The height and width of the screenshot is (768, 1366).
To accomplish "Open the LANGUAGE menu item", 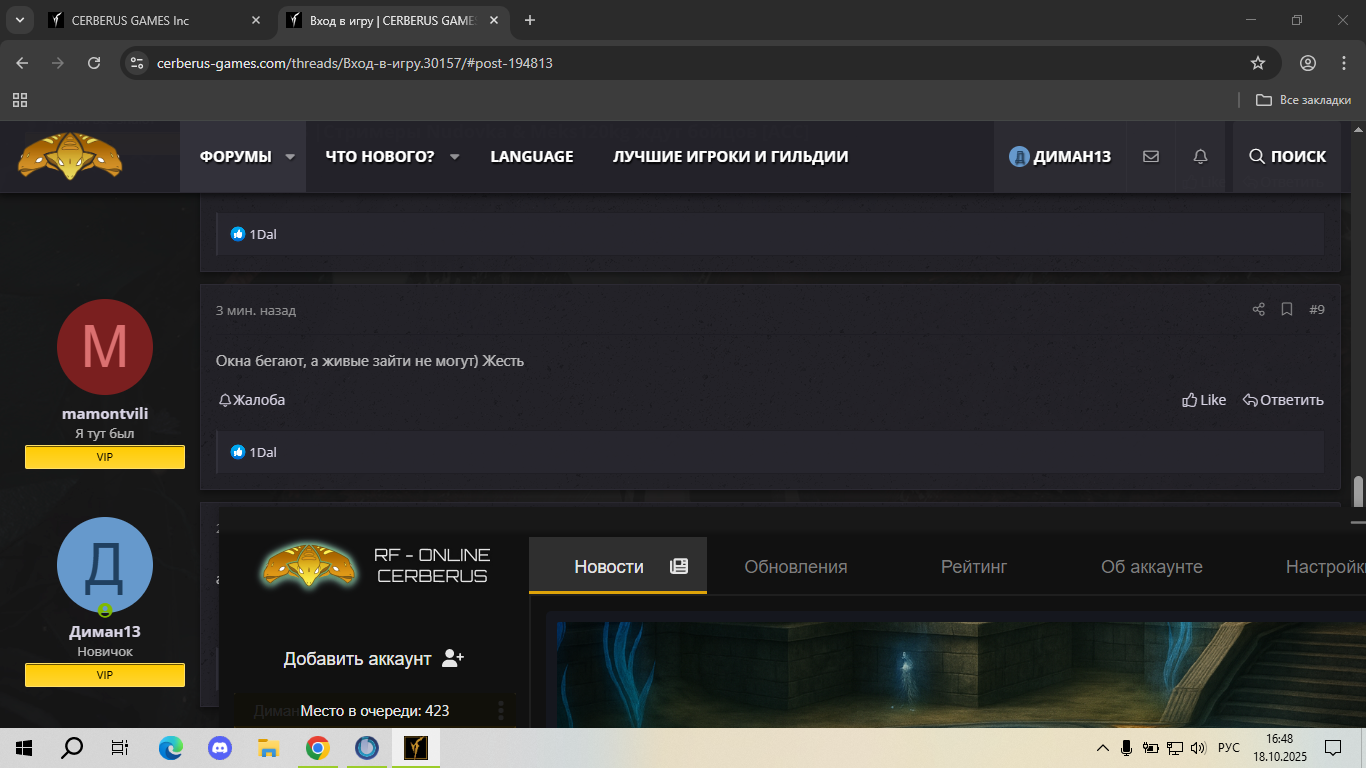I will point(532,157).
